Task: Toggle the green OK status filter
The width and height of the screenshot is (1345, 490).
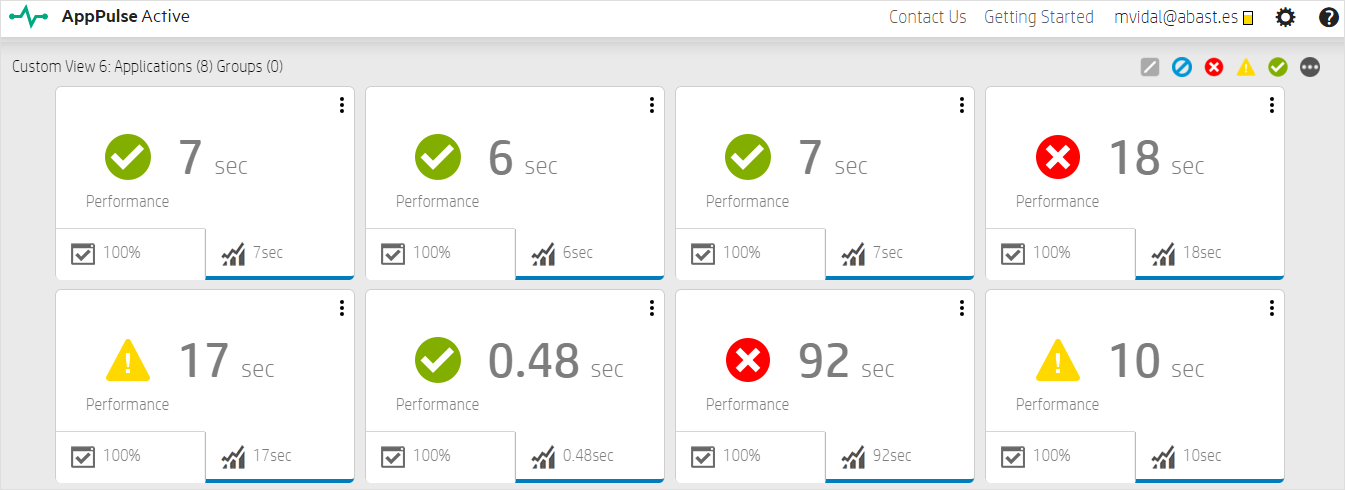Action: click(1278, 67)
